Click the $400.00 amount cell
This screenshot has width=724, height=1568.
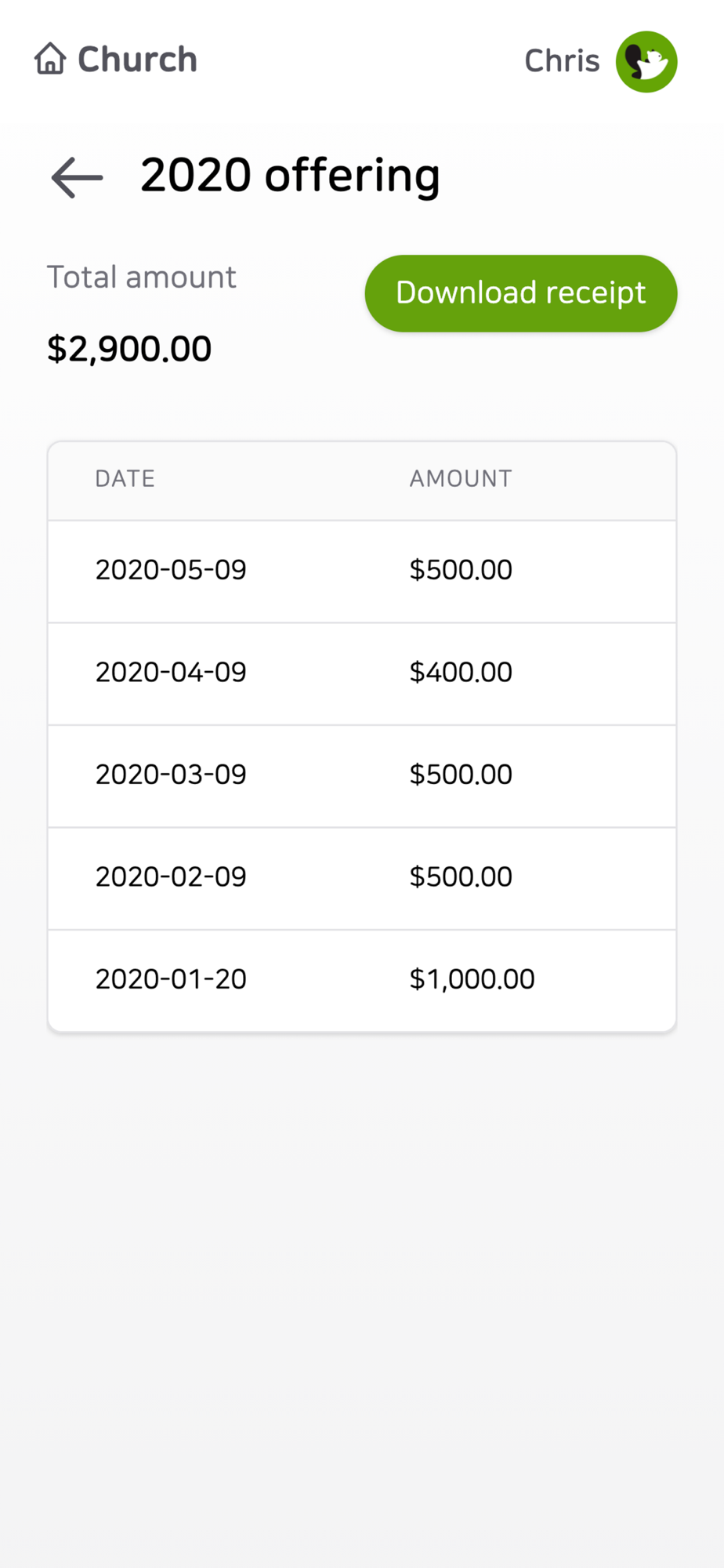tap(461, 672)
